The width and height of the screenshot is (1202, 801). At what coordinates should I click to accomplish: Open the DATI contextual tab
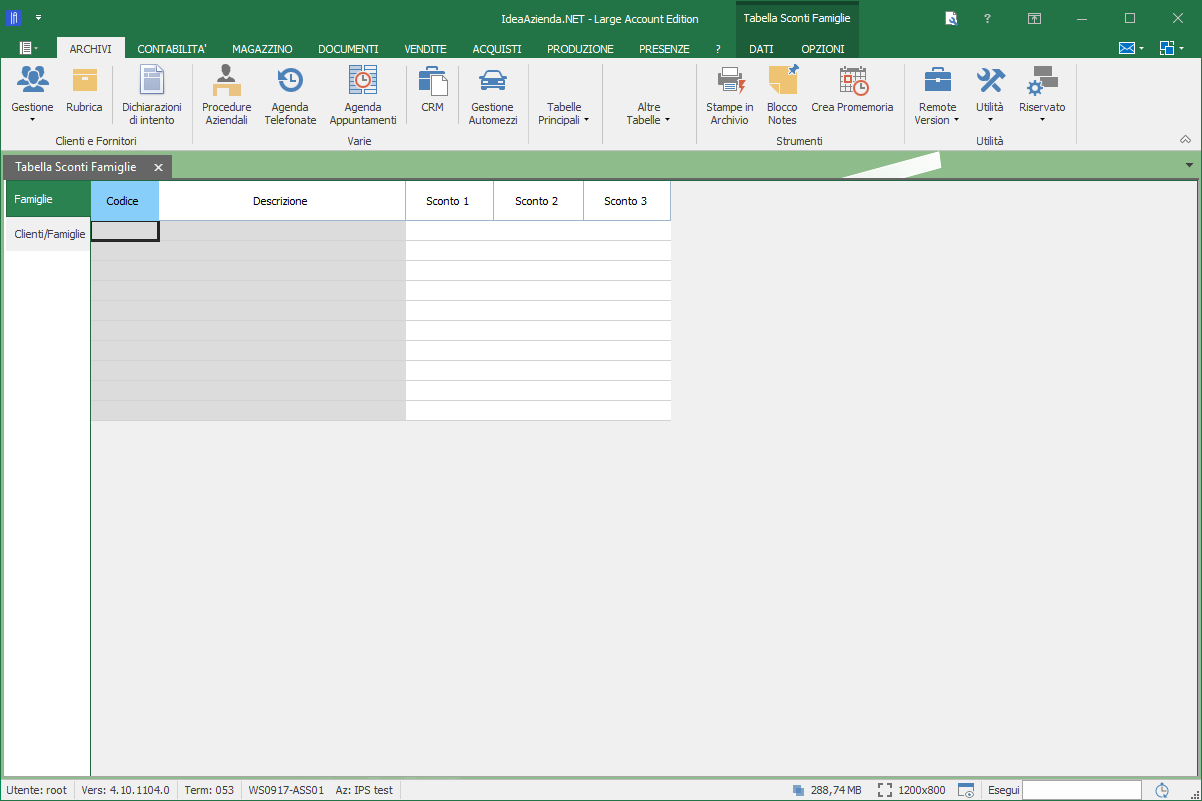761,48
